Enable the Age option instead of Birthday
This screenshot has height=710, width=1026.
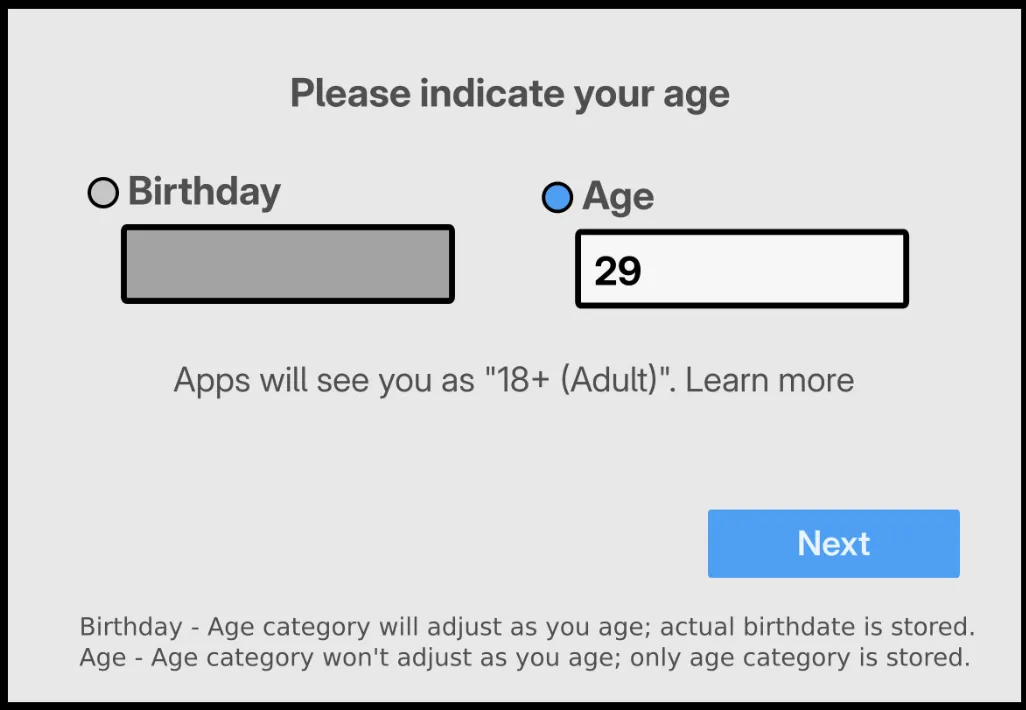tap(557, 197)
